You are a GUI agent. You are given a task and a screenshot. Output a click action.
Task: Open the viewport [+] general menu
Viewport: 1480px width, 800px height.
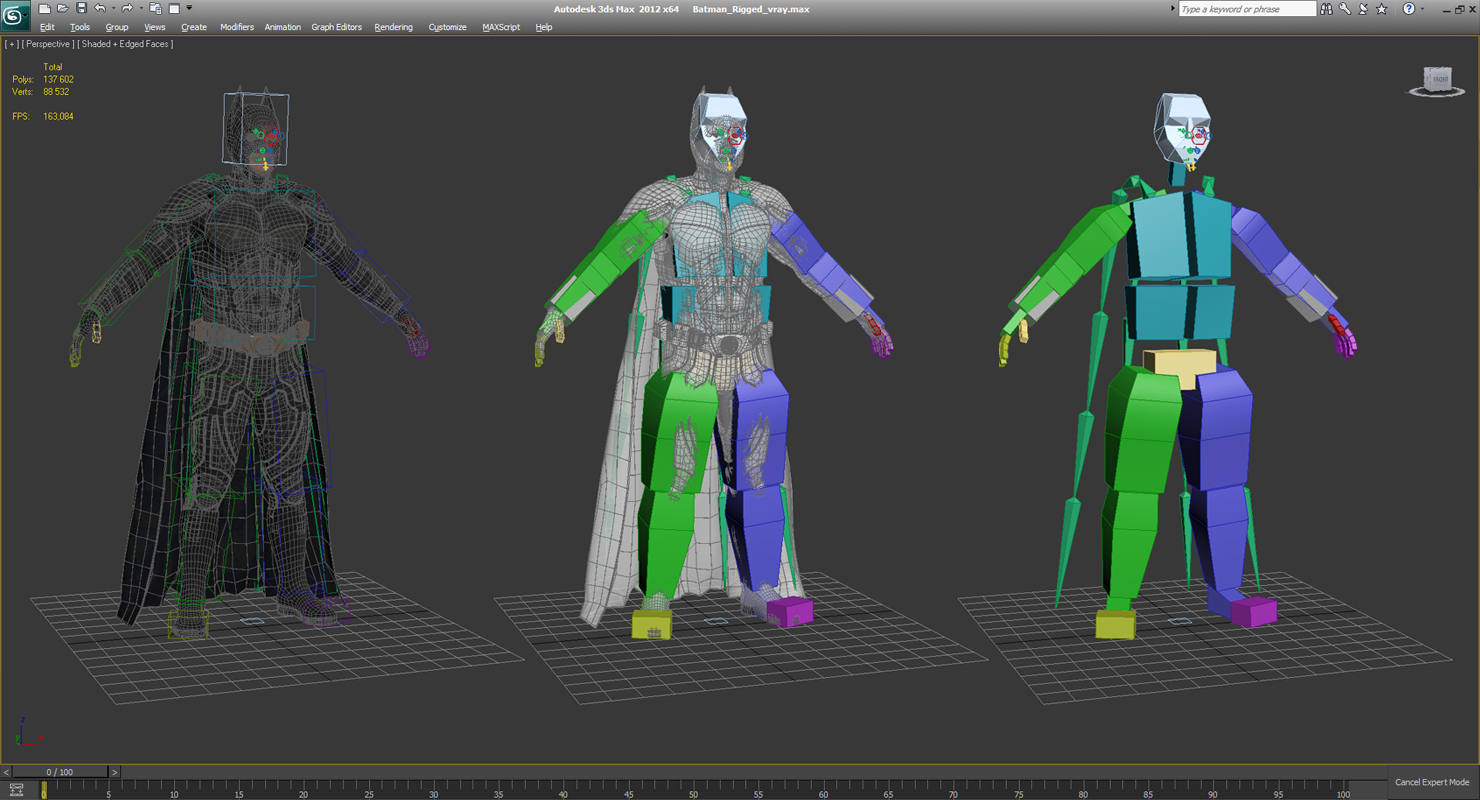12,44
